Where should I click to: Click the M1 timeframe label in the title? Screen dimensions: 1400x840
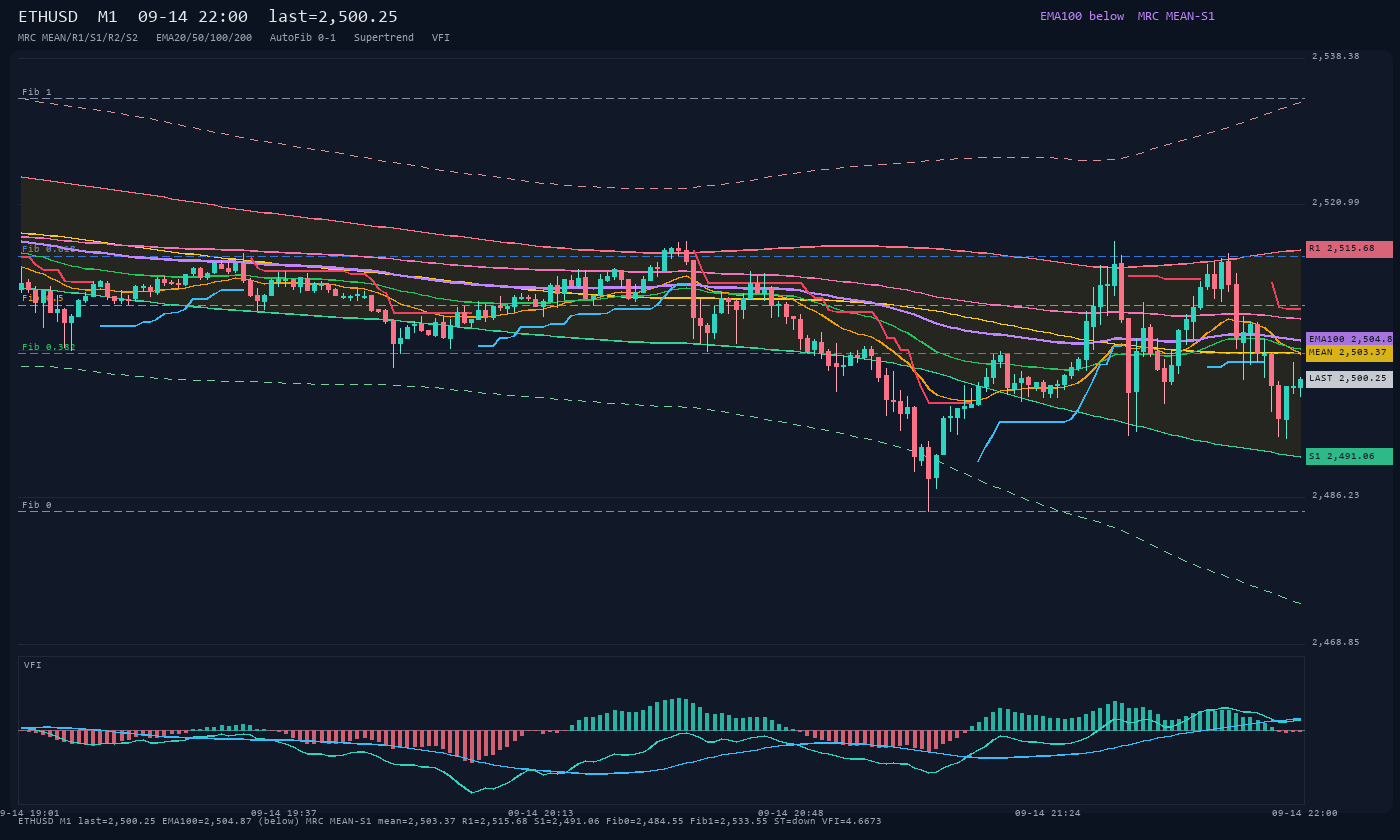point(108,17)
